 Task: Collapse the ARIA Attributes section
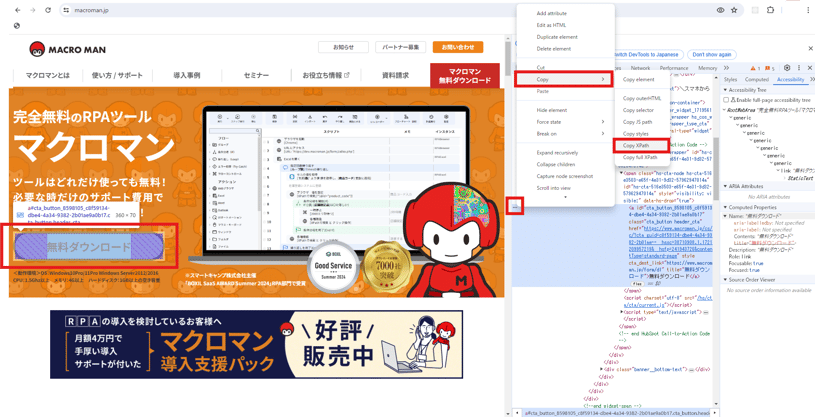726,186
